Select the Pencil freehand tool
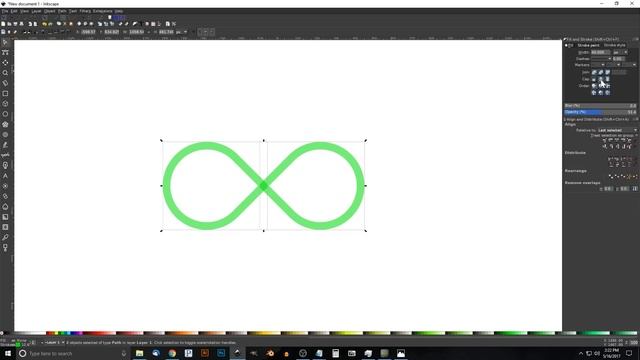The width and height of the screenshot is (640, 360). (x=5, y=145)
